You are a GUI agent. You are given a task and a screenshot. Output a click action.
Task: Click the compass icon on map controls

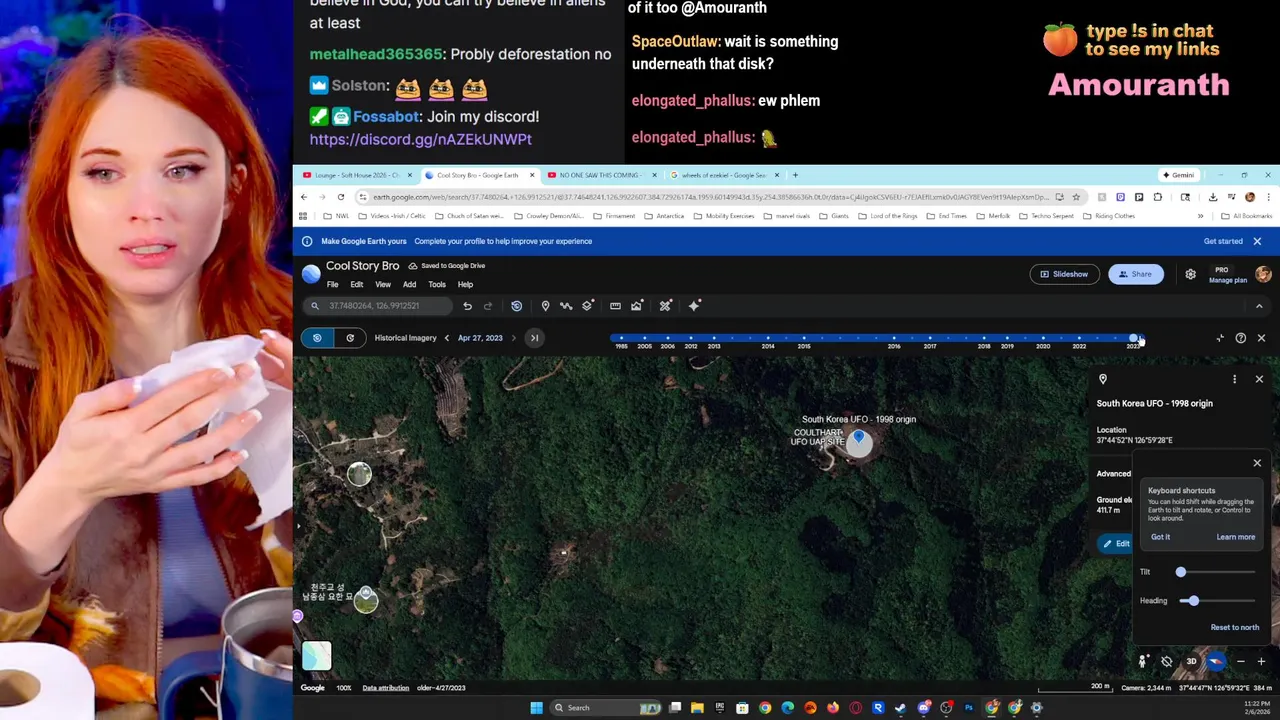[x=1216, y=661]
